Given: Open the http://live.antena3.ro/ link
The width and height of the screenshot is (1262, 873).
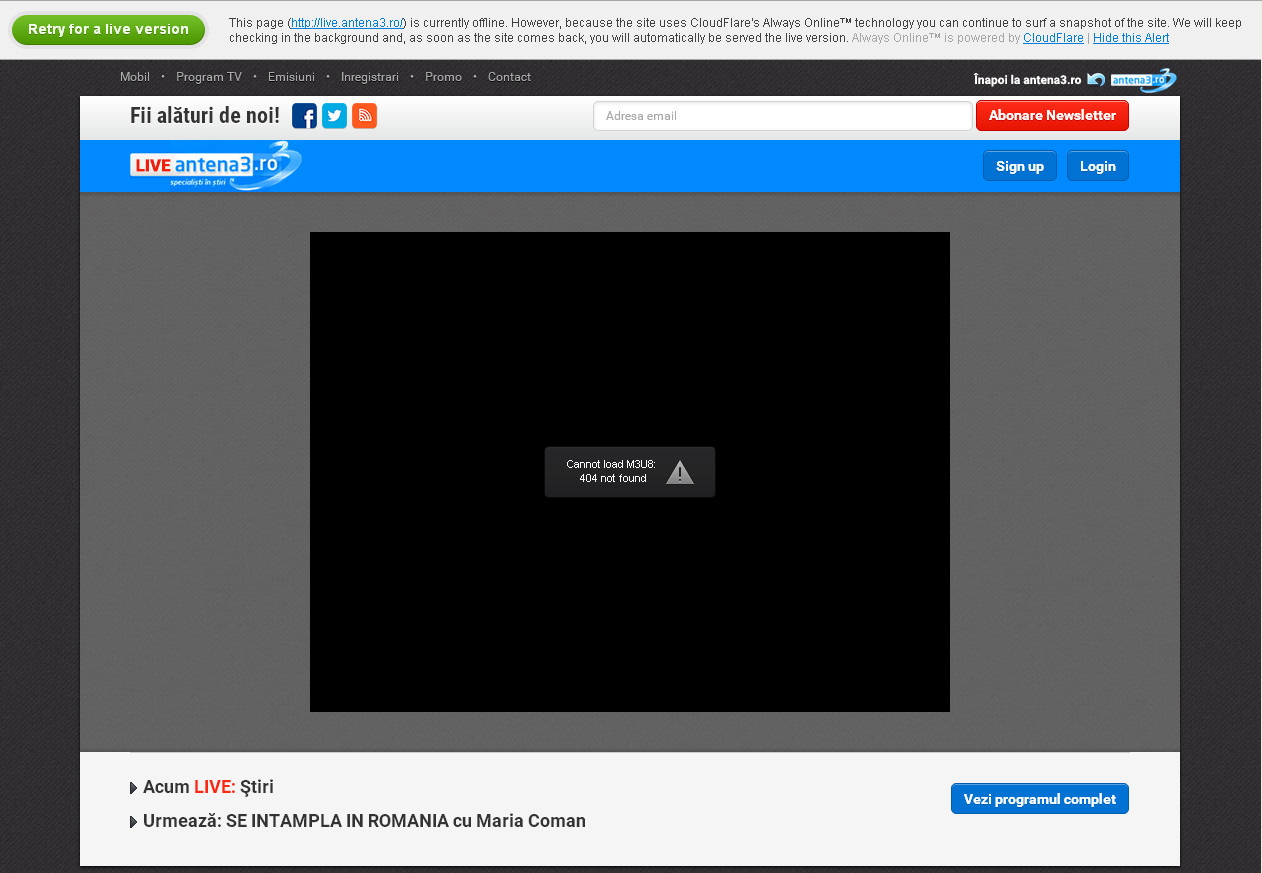Looking at the screenshot, I should tap(347, 23).
